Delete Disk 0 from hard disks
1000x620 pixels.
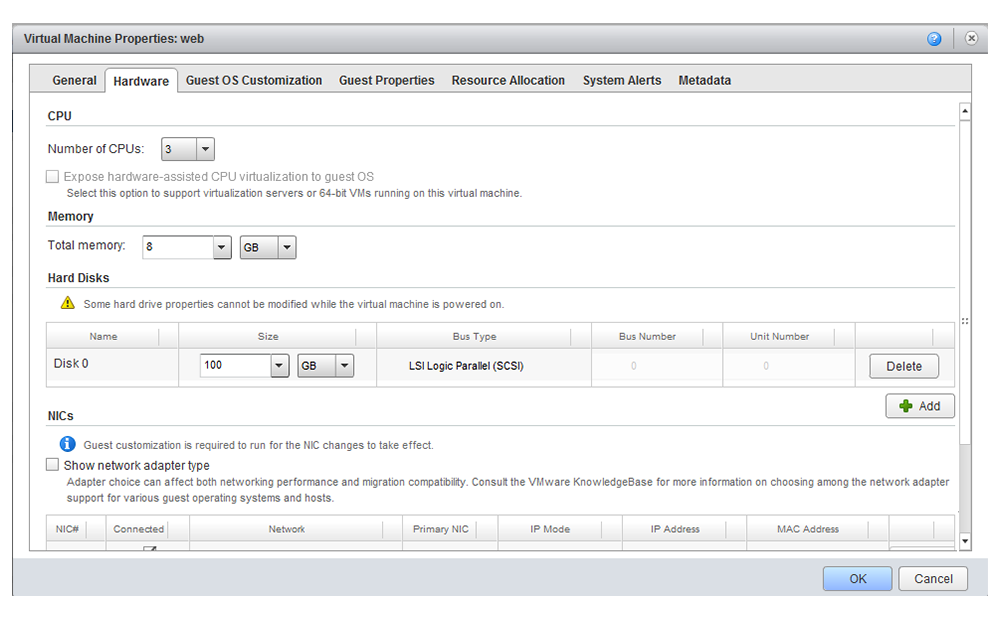click(x=903, y=366)
